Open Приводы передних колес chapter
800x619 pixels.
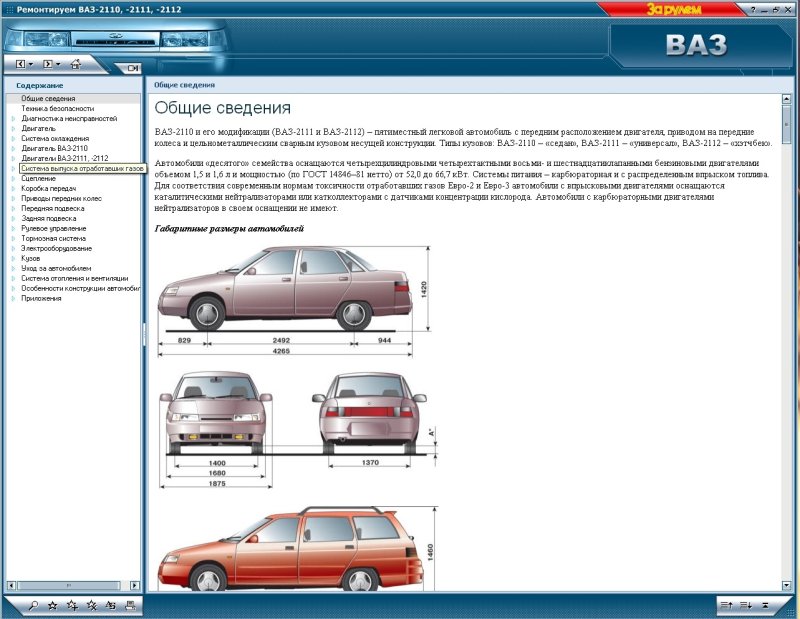(x=61, y=199)
